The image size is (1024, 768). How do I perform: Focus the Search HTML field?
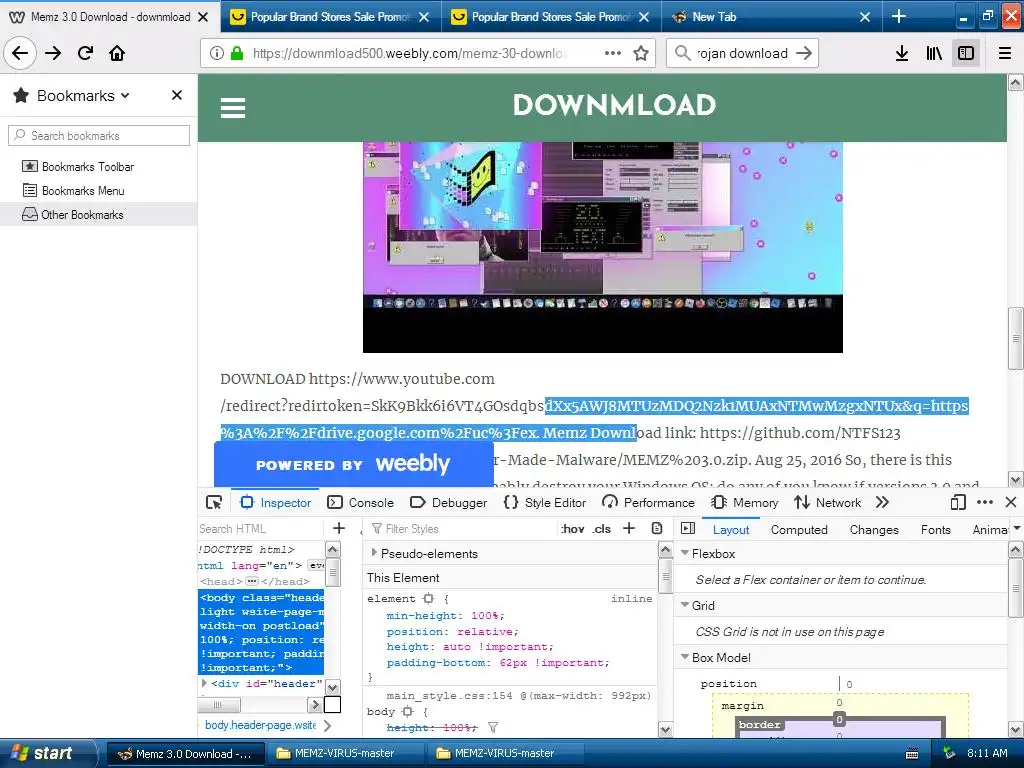(x=260, y=528)
